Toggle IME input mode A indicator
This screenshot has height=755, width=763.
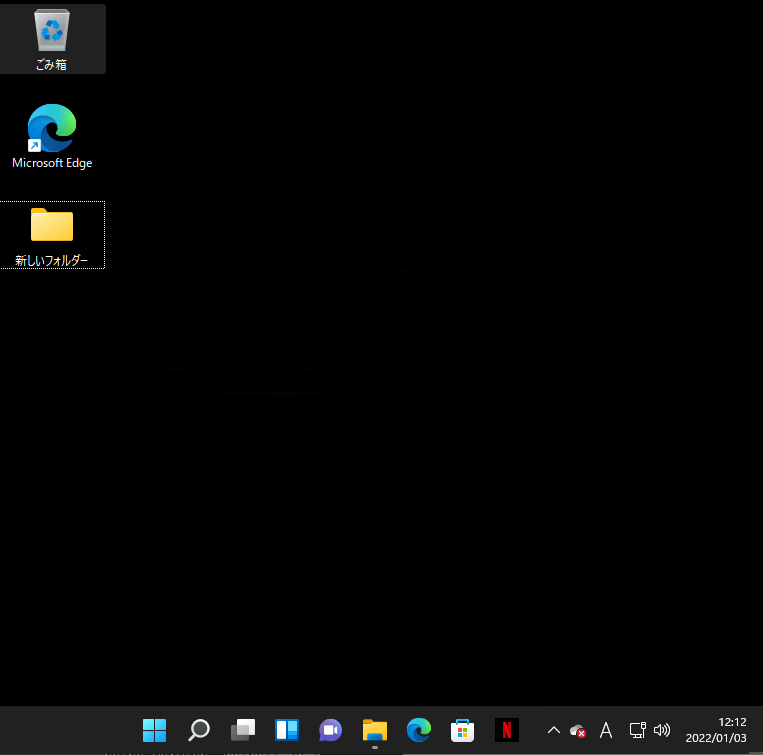tap(606, 730)
